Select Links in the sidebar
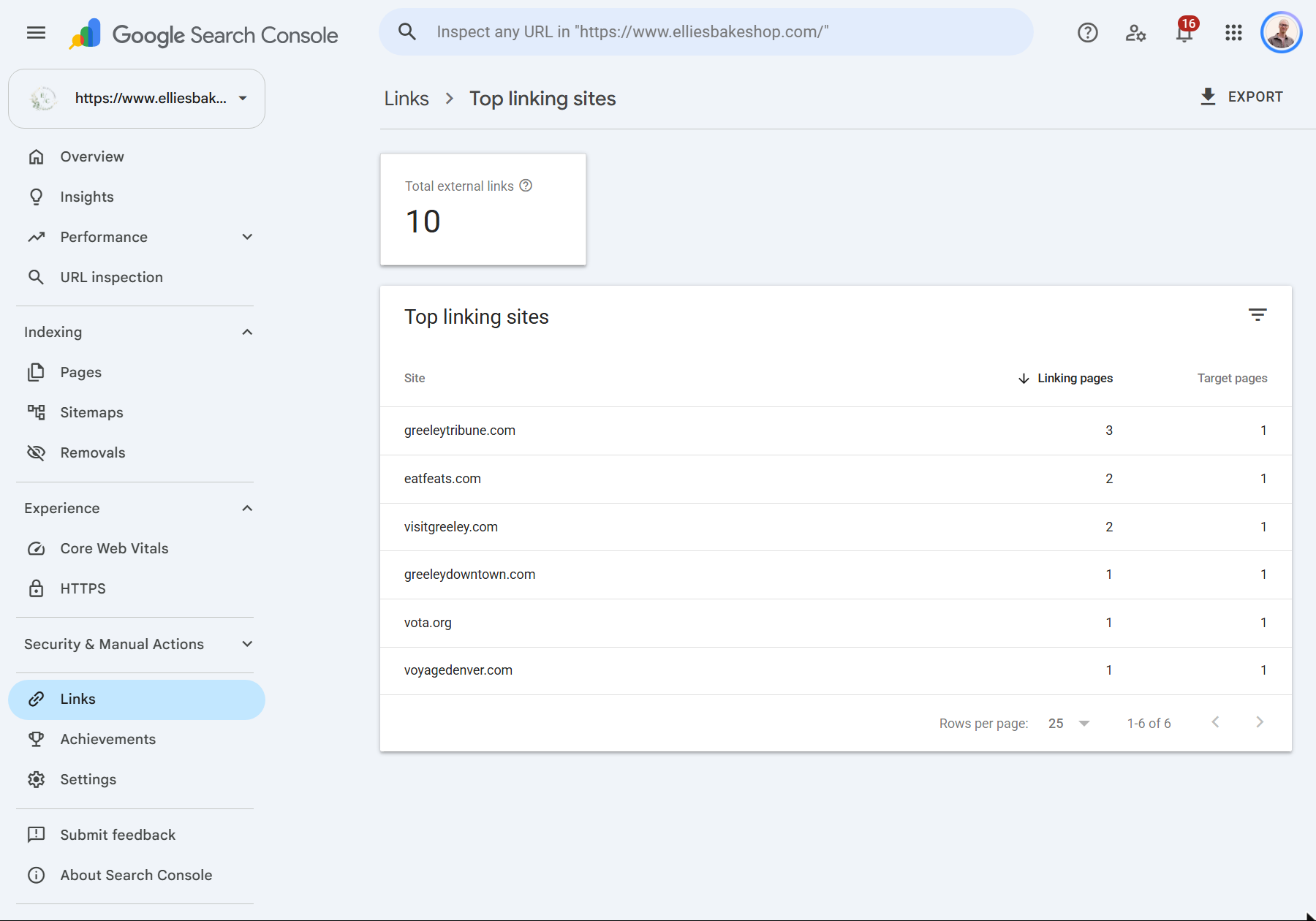 pos(137,700)
